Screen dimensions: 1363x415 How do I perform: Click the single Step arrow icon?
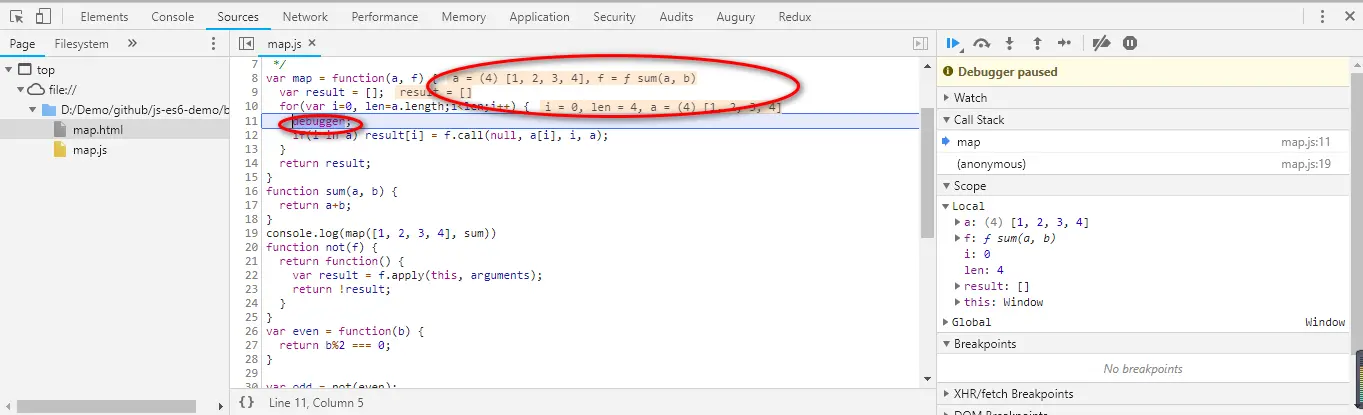[x=1064, y=43]
